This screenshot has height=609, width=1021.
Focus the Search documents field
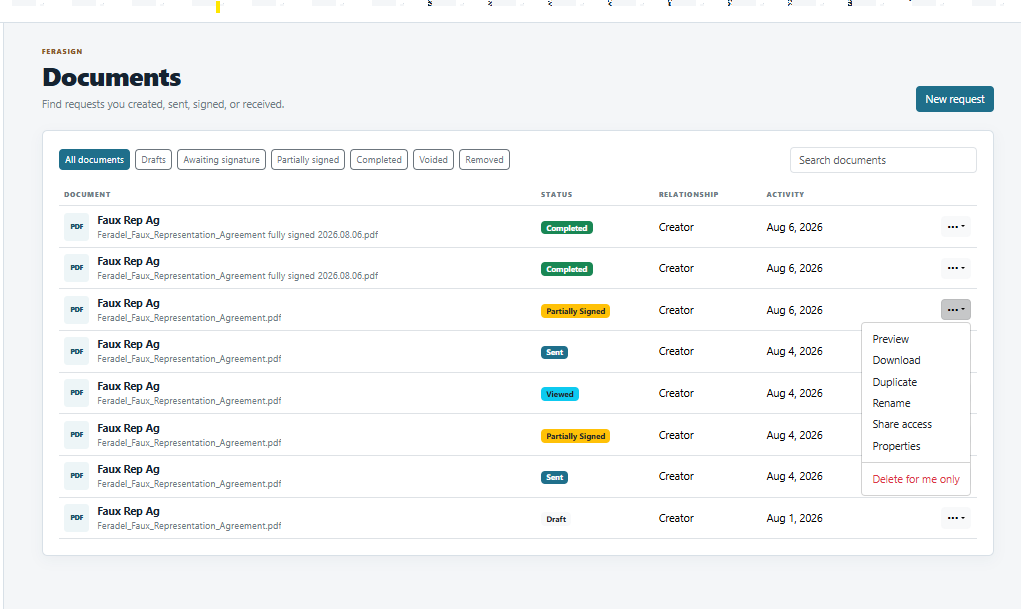click(x=883, y=160)
